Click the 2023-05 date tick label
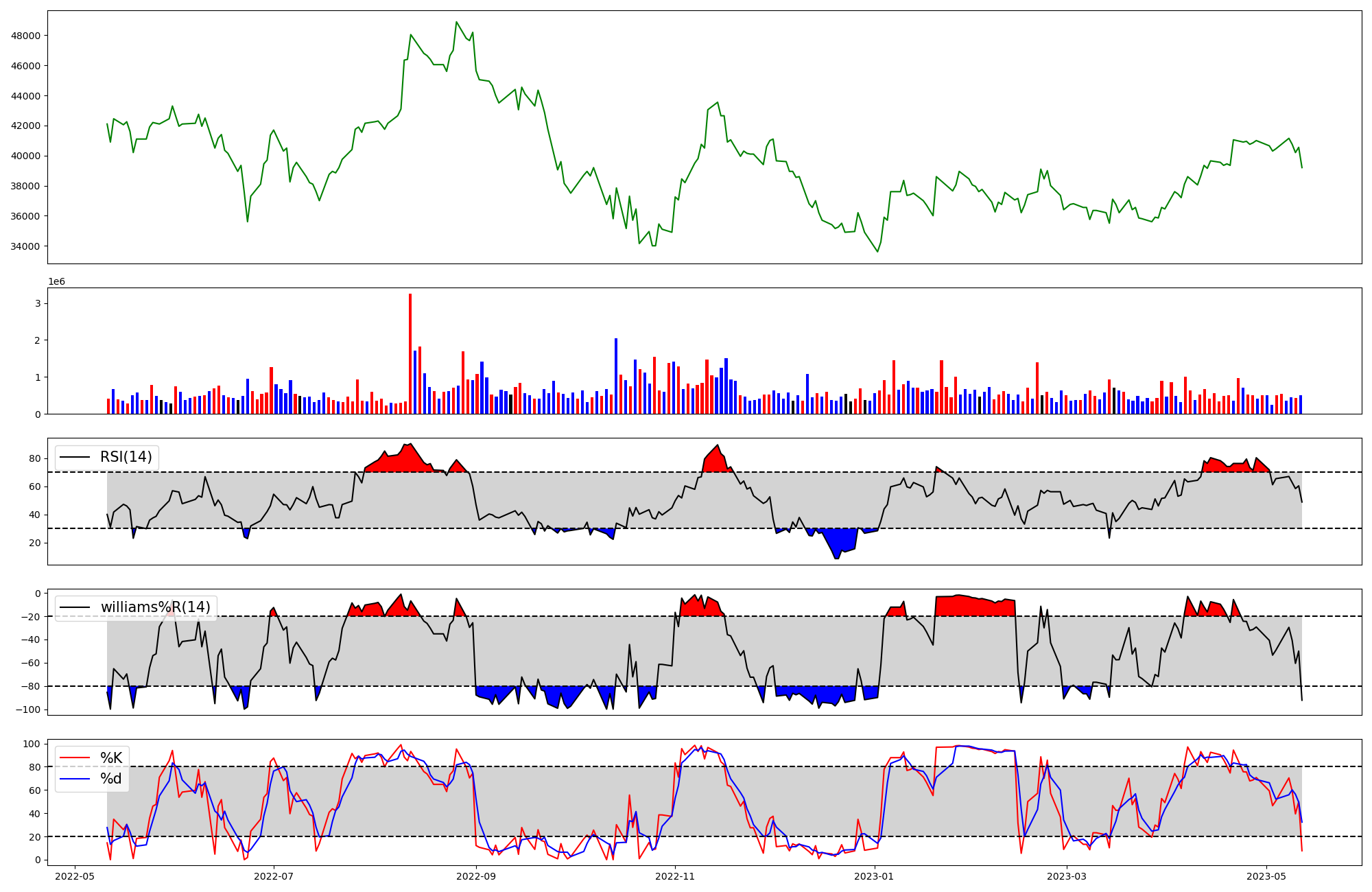This screenshot has width=1372, height=892. click(1266, 876)
